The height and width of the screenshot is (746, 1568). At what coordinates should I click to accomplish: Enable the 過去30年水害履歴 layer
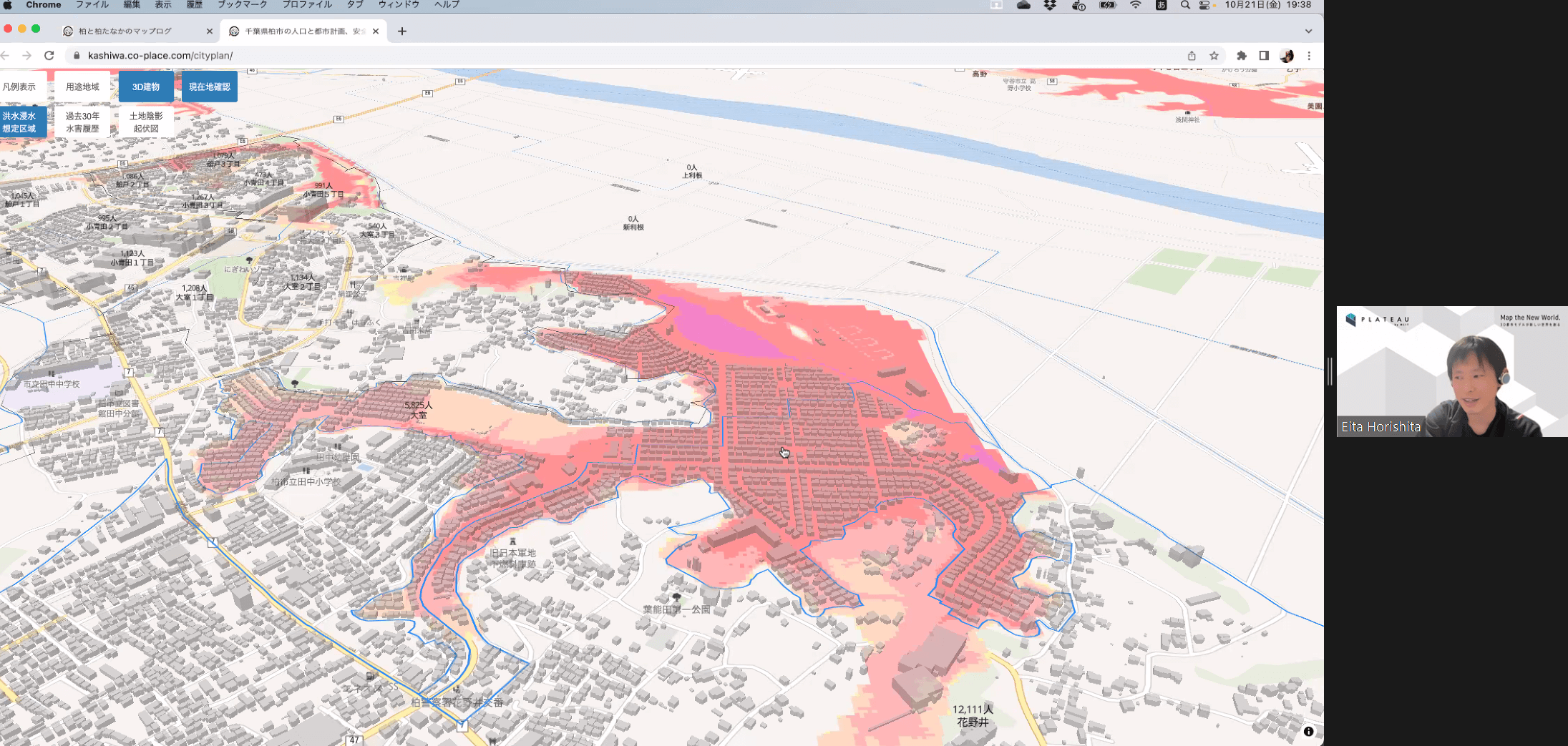click(83, 122)
